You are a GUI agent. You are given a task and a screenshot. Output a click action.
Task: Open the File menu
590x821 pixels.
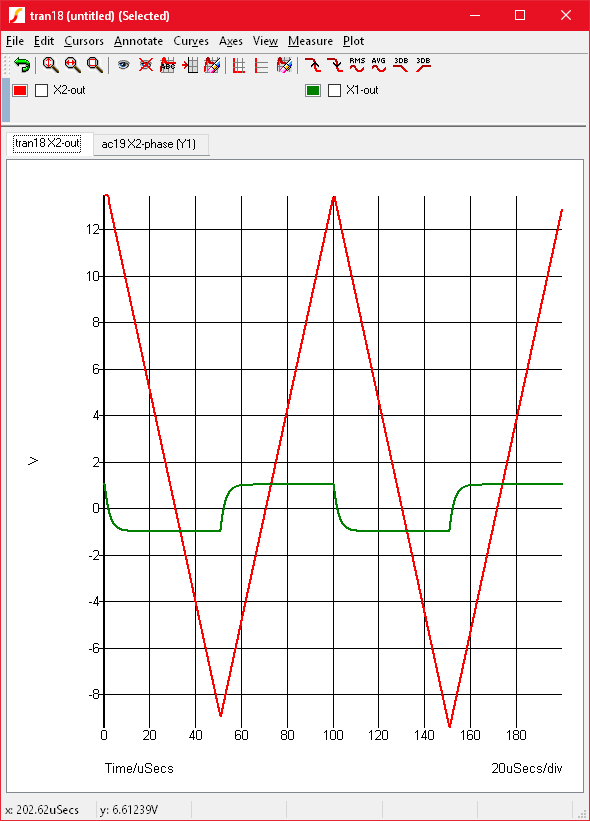point(15,41)
